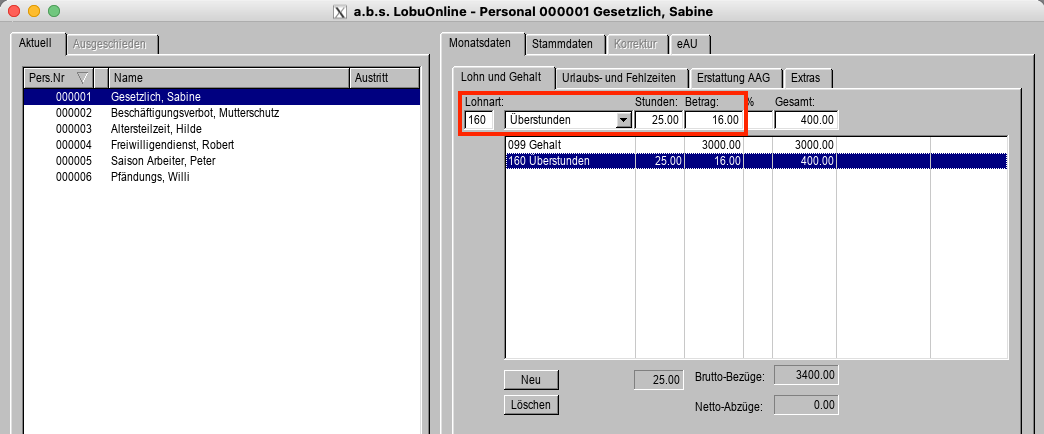Open the Lohnart Überstunden dropdown arrow
1044x434 pixels.
tap(623, 120)
